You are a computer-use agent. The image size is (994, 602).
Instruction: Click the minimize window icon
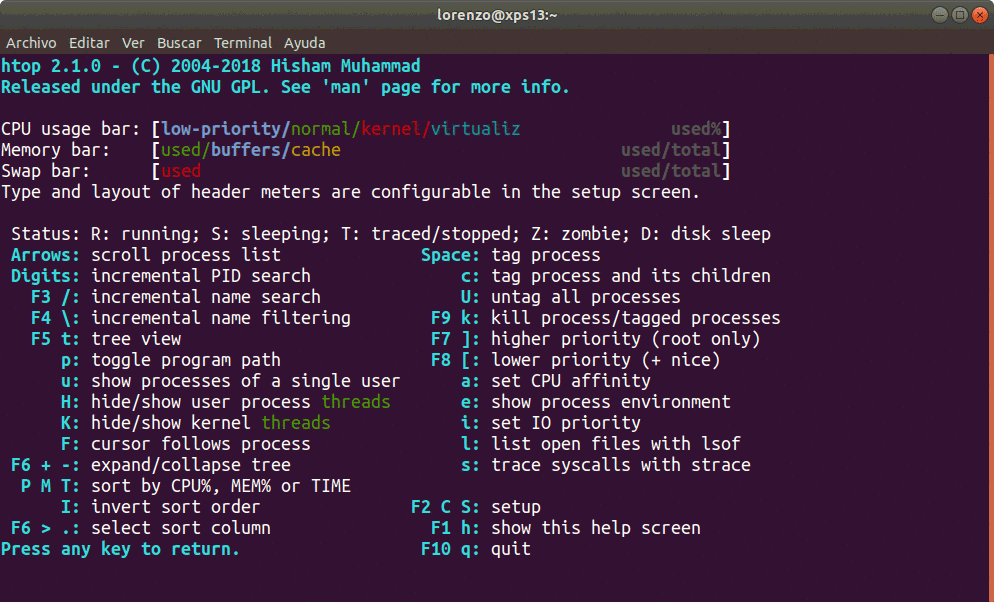click(x=939, y=15)
